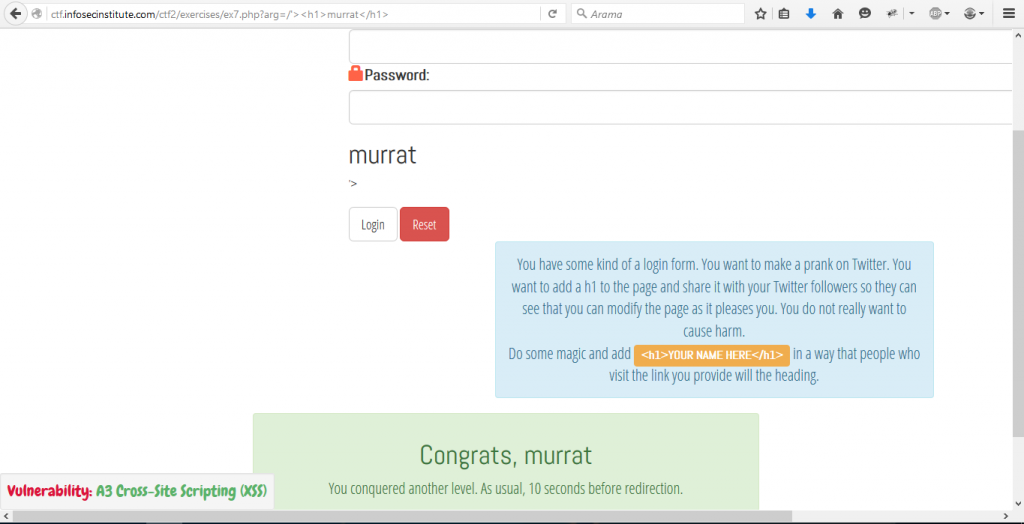The height and width of the screenshot is (524, 1024).
Task: Click the vertical page scrollbar thumb
Action: click(x=1017, y=280)
